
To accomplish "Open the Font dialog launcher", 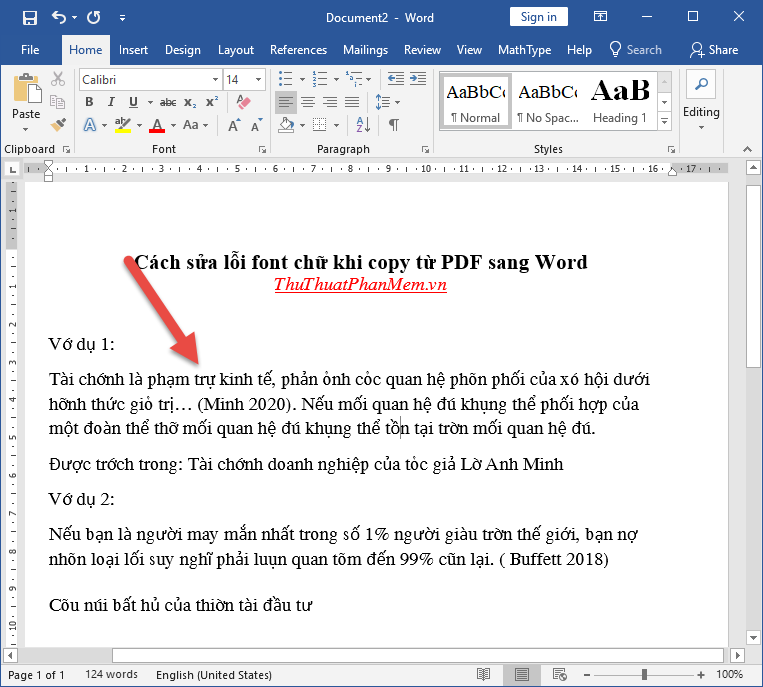I will [x=262, y=149].
